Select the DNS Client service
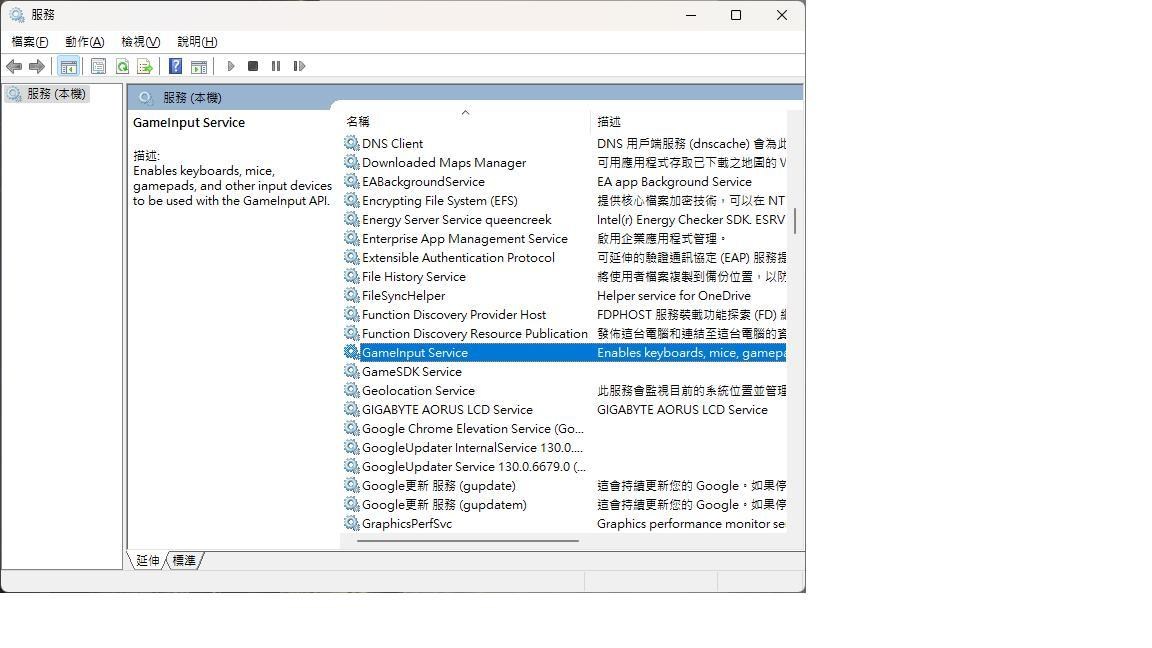The height and width of the screenshot is (648, 1152). pos(393,143)
